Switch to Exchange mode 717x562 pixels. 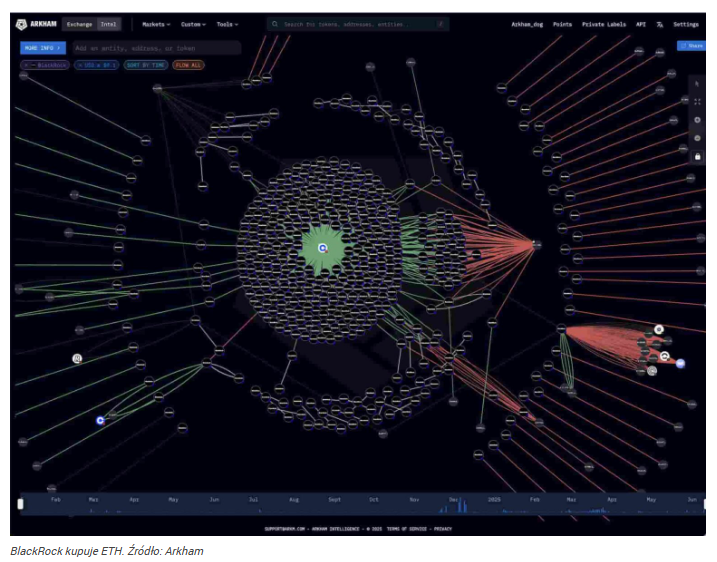coord(79,25)
